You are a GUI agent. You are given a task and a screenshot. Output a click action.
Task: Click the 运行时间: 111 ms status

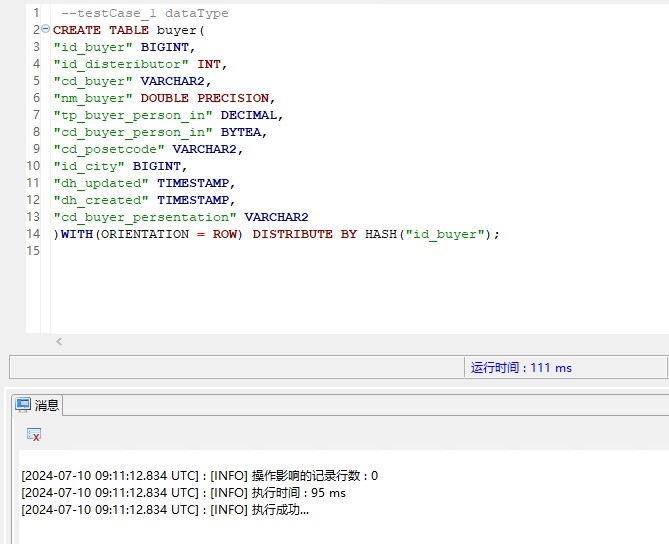point(521,367)
